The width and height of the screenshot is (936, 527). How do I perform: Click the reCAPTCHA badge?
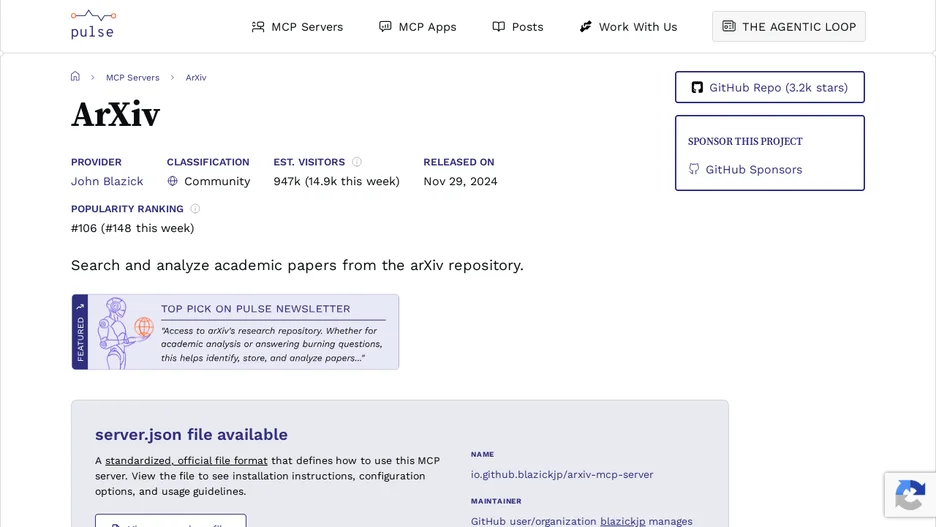(910, 495)
